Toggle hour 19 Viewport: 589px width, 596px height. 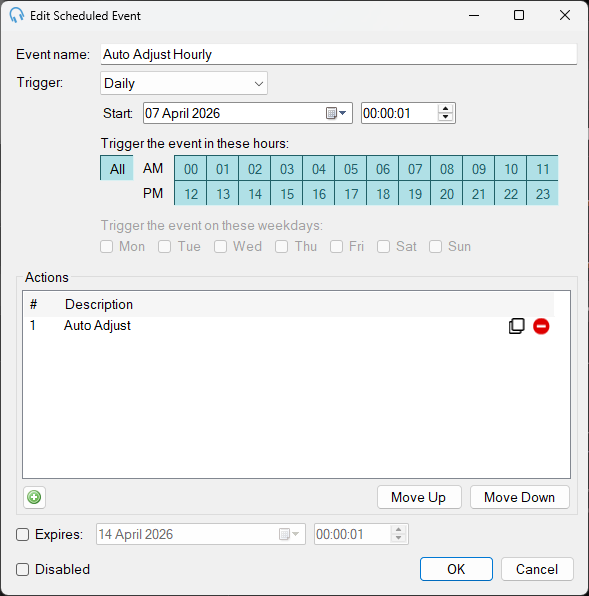[415, 193]
